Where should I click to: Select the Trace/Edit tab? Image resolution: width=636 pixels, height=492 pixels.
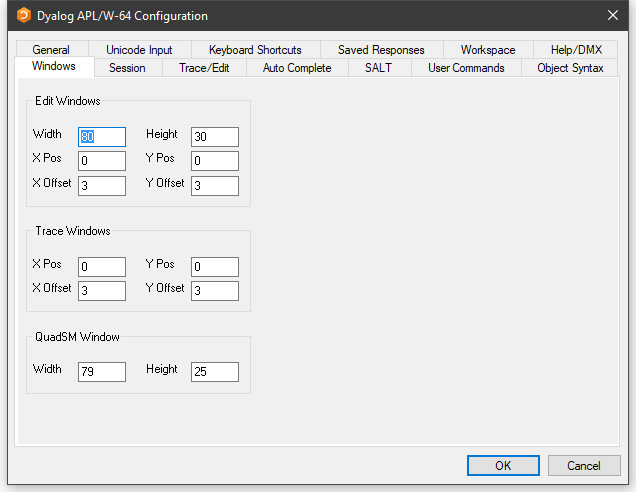204,68
